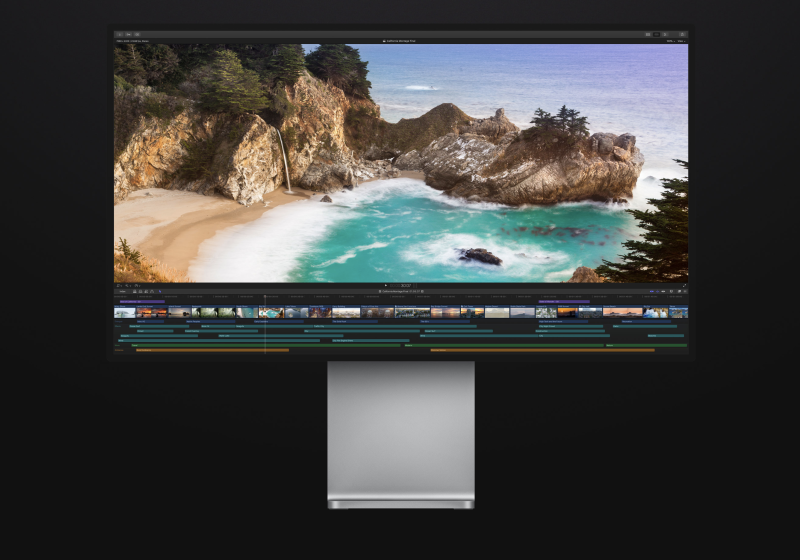Click the insert clip edit icon

139,291
